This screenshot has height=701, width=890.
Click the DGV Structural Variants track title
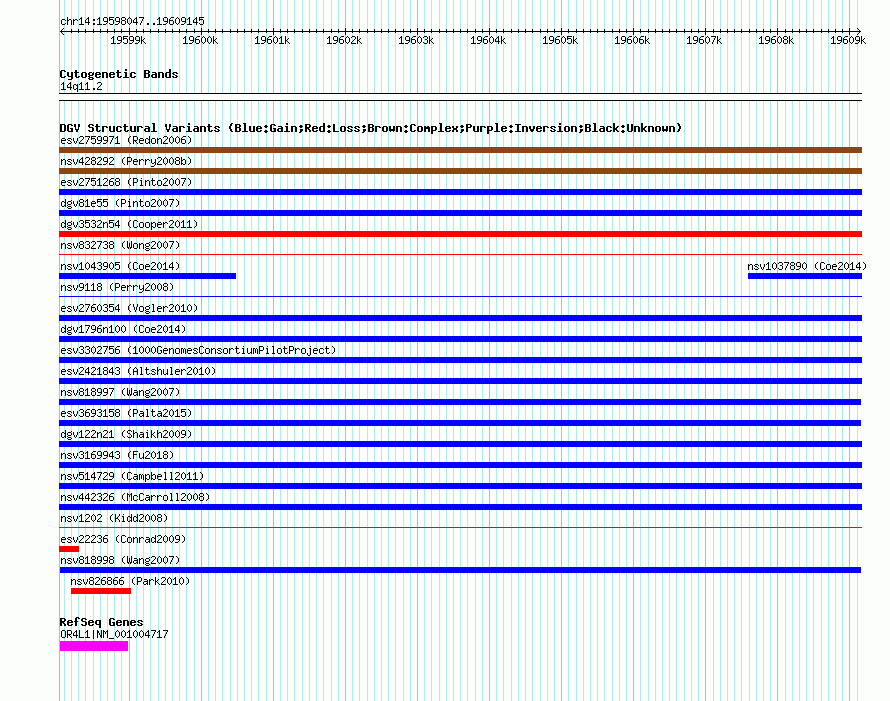[371, 128]
